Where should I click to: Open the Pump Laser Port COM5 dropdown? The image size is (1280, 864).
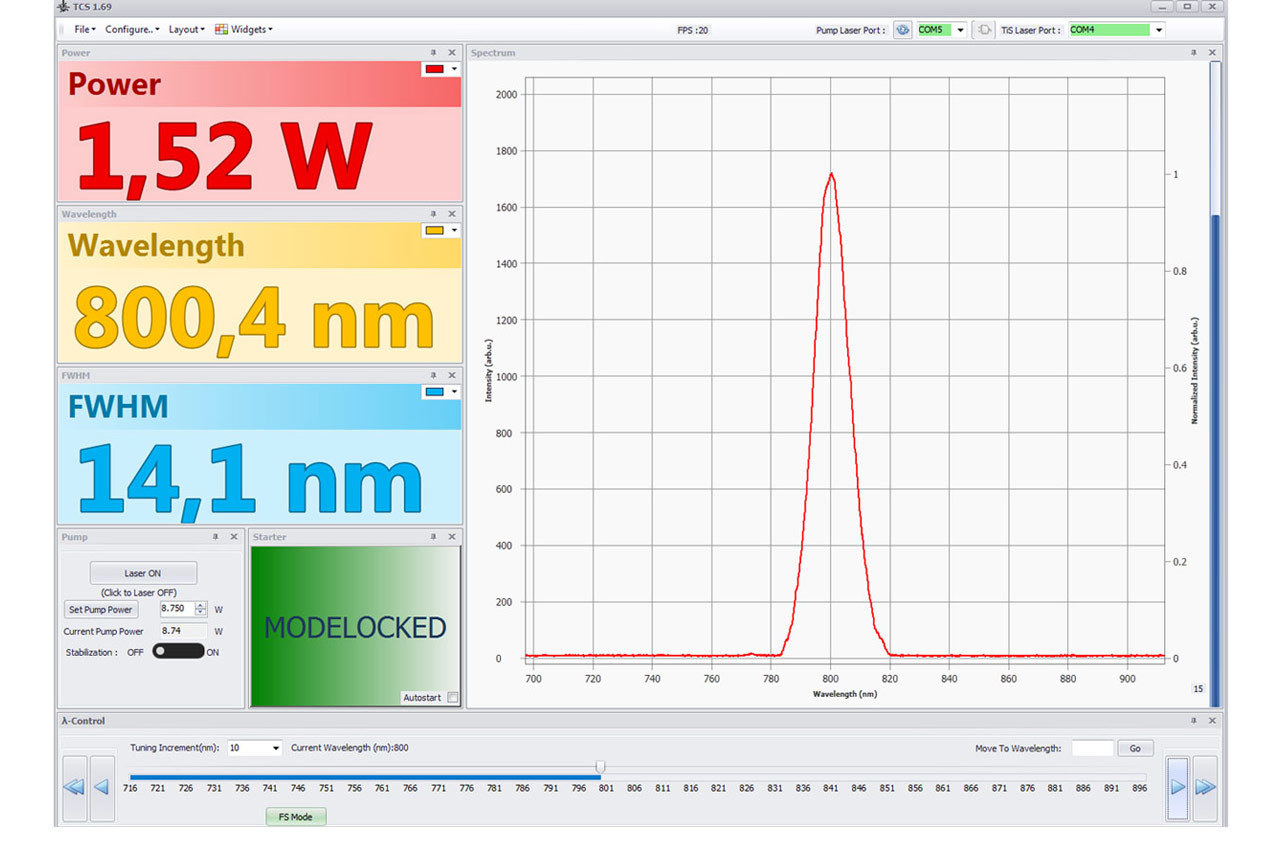click(x=960, y=30)
